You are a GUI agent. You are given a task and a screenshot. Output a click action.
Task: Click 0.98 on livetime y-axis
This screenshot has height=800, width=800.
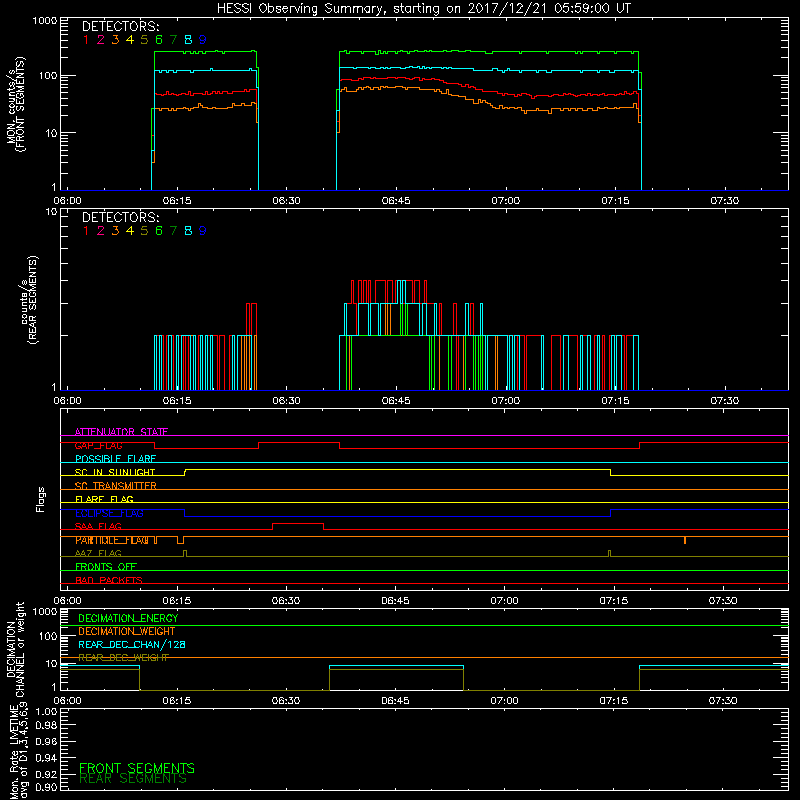(x=46, y=726)
